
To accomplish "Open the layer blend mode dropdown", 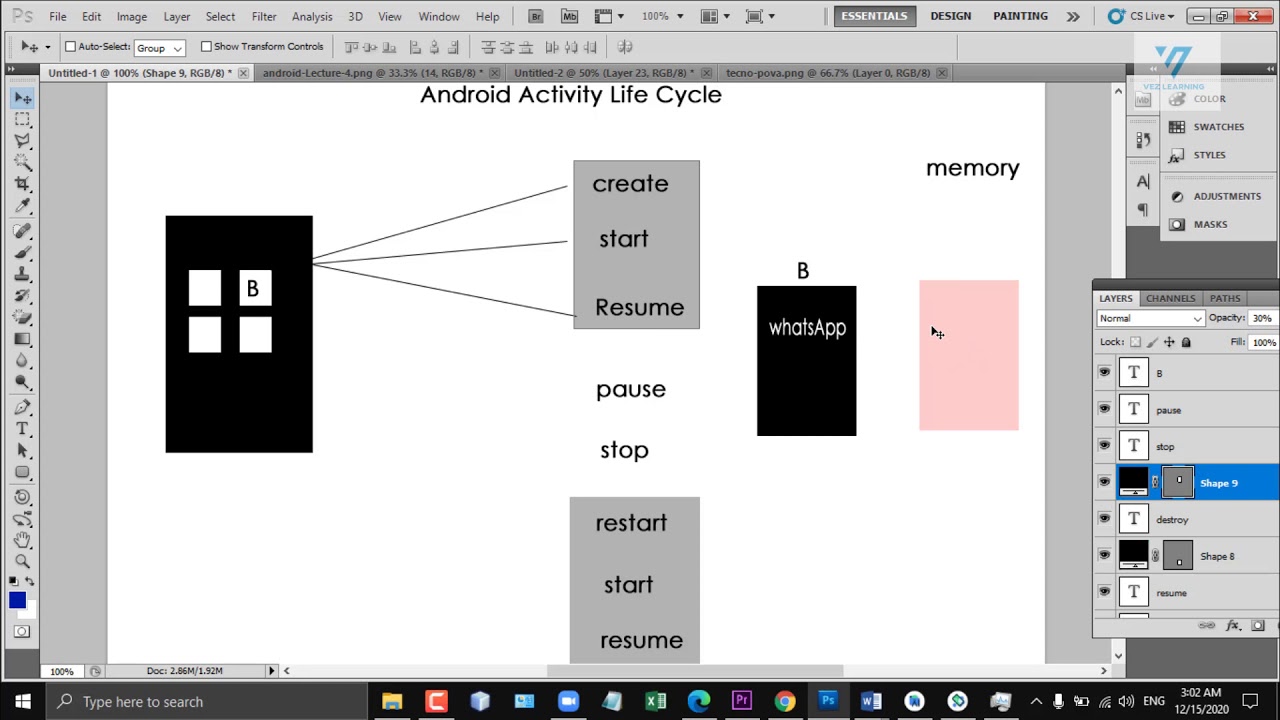I will 1150,318.
